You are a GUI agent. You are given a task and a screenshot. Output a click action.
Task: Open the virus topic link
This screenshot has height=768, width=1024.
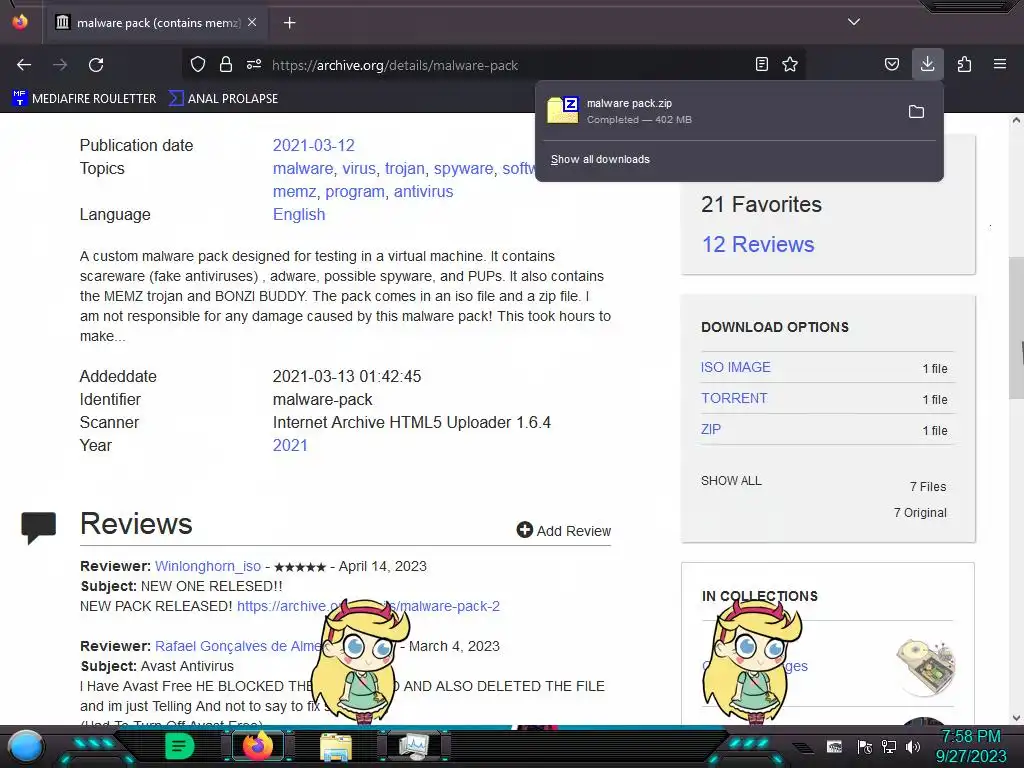359,168
